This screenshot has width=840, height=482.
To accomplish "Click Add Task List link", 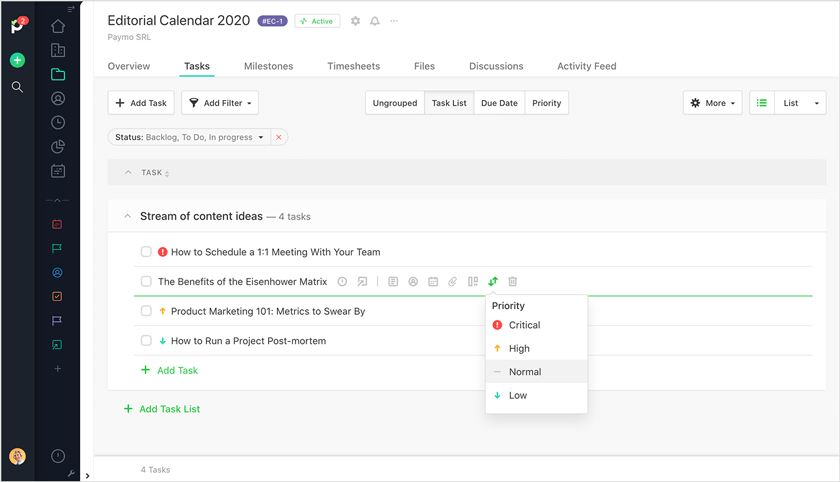I will 162,409.
